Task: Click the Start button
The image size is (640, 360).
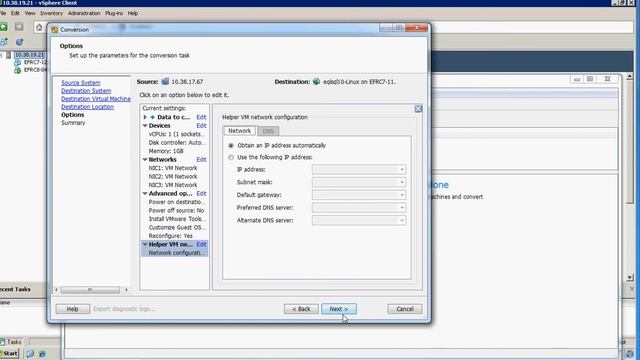Action: pyautogui.click(x=9, y=354)
